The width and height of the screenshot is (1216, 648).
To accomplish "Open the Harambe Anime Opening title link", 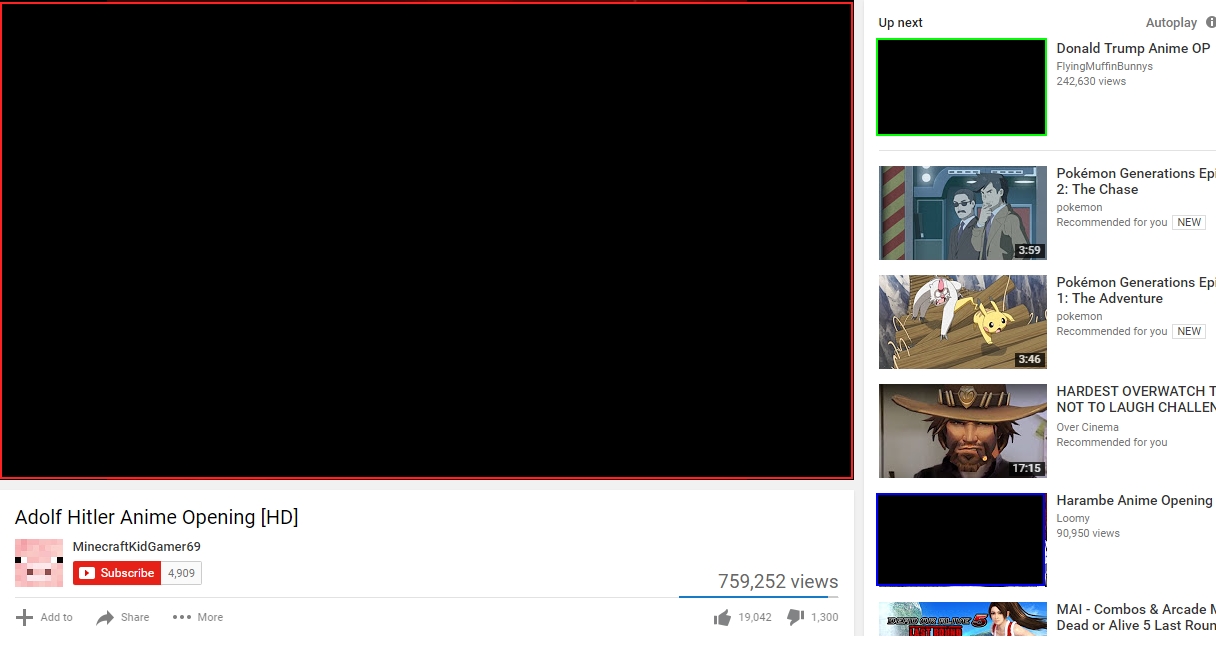I will tap(1134, 500).
